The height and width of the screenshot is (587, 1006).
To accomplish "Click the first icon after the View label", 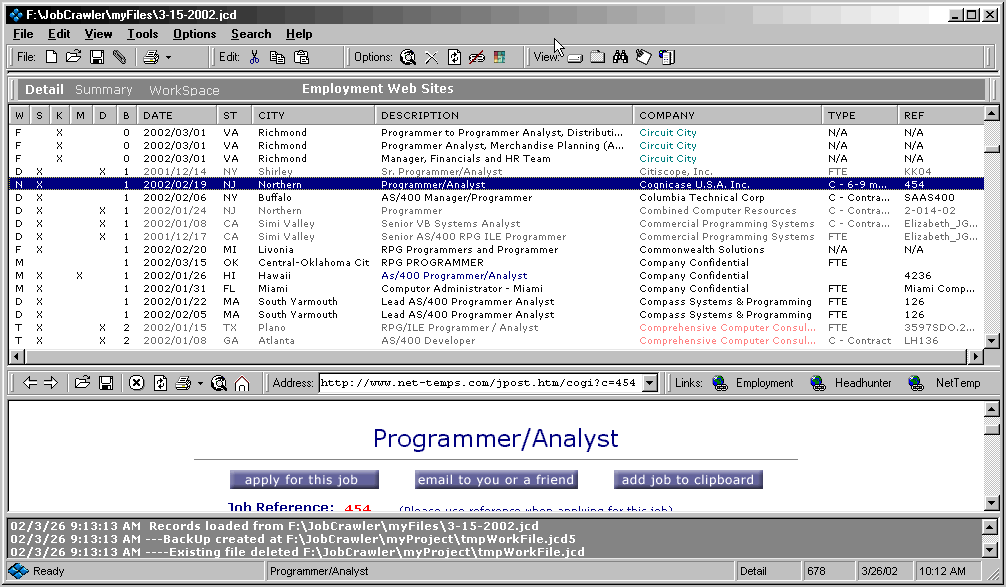I will point(575,58).
